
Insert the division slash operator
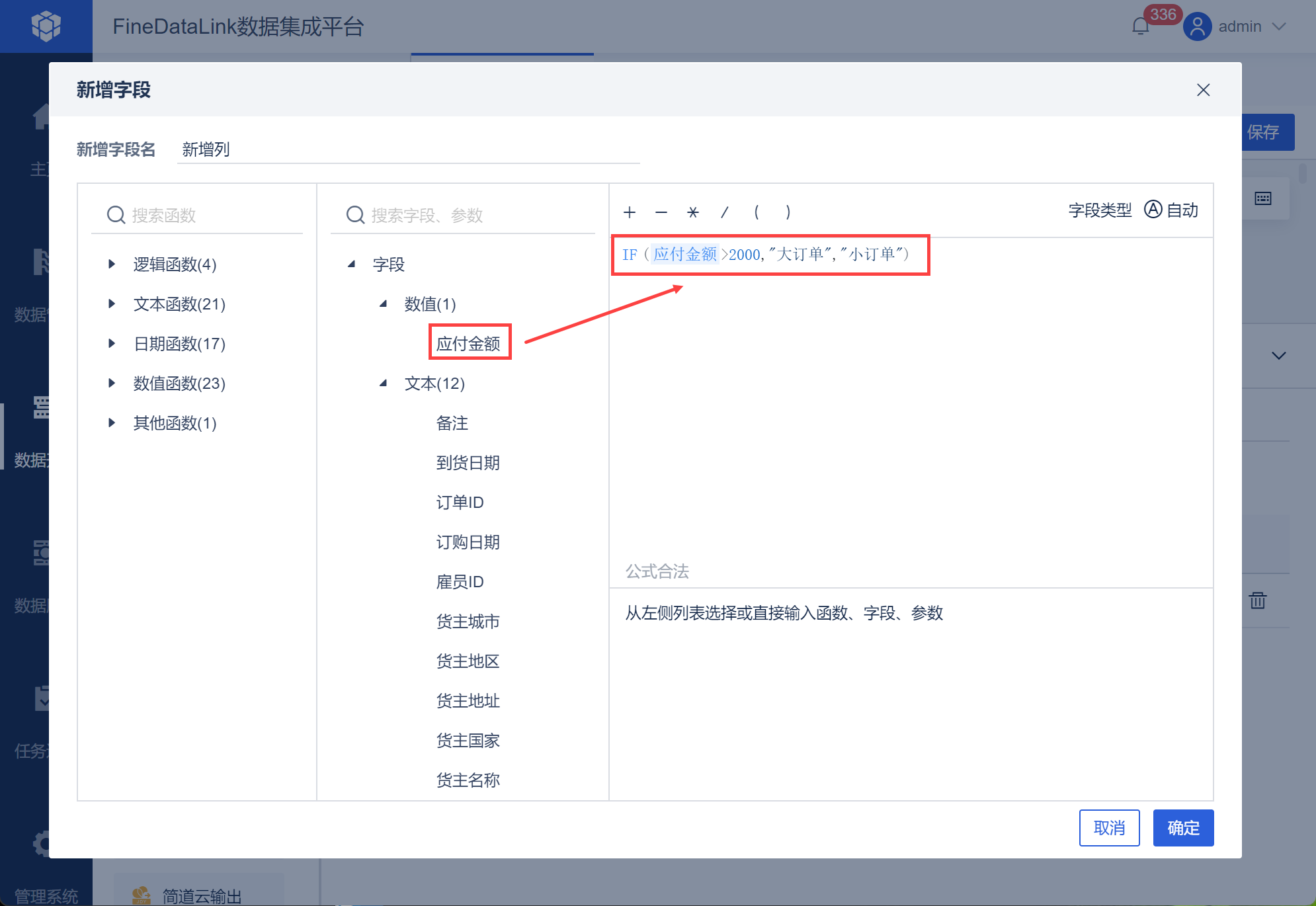[x=724, y=212]
